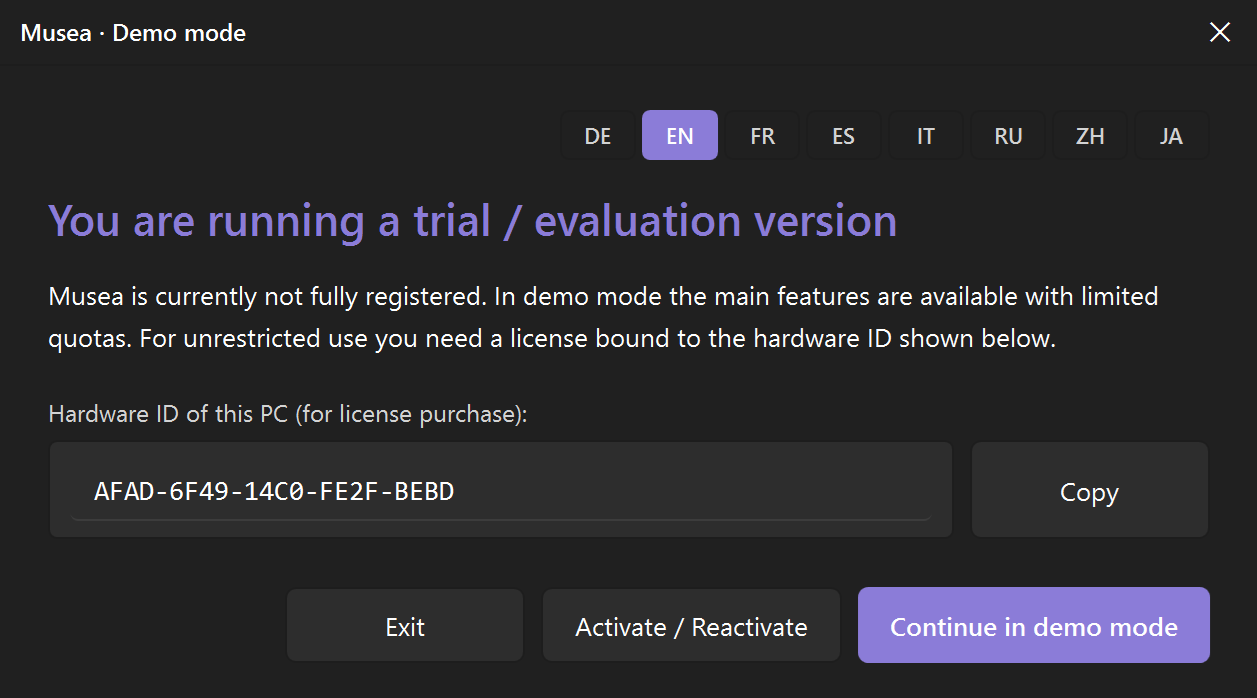Select the EN language button

[x=680, y=135]
